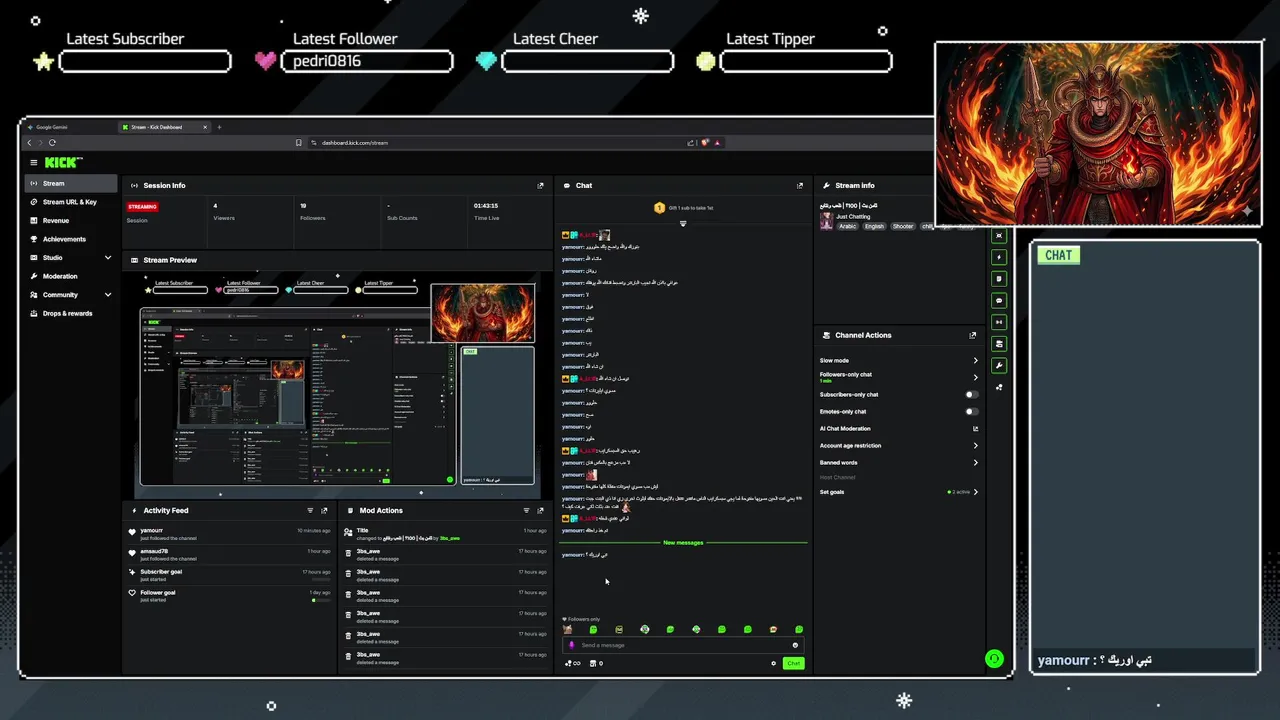Pop out the Mod Actions panel
This screenshot has width=1280, height=720.
tap(541, 510)
